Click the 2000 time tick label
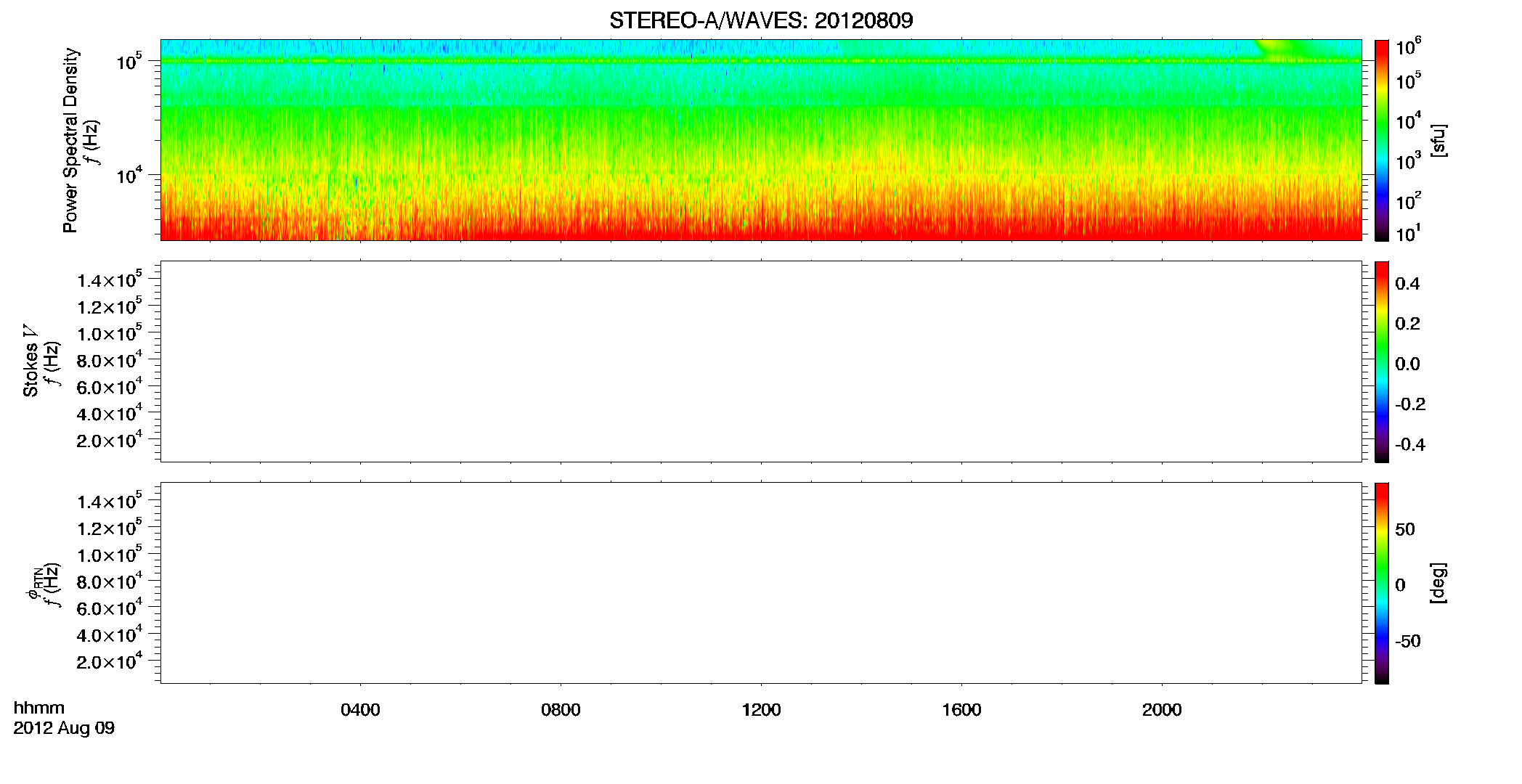 click(x=1162, y=710)
